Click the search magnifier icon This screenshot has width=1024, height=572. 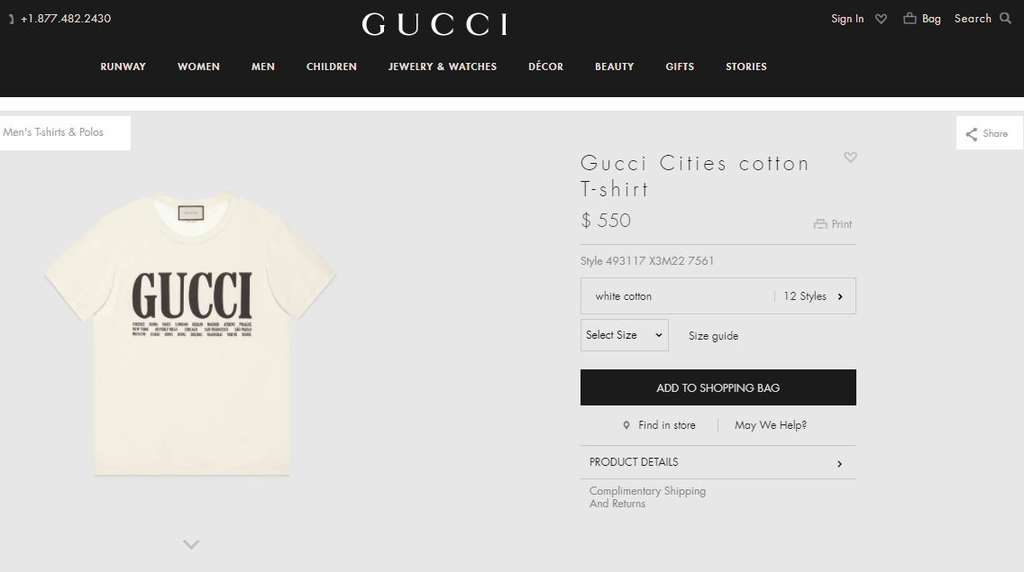1005,18
